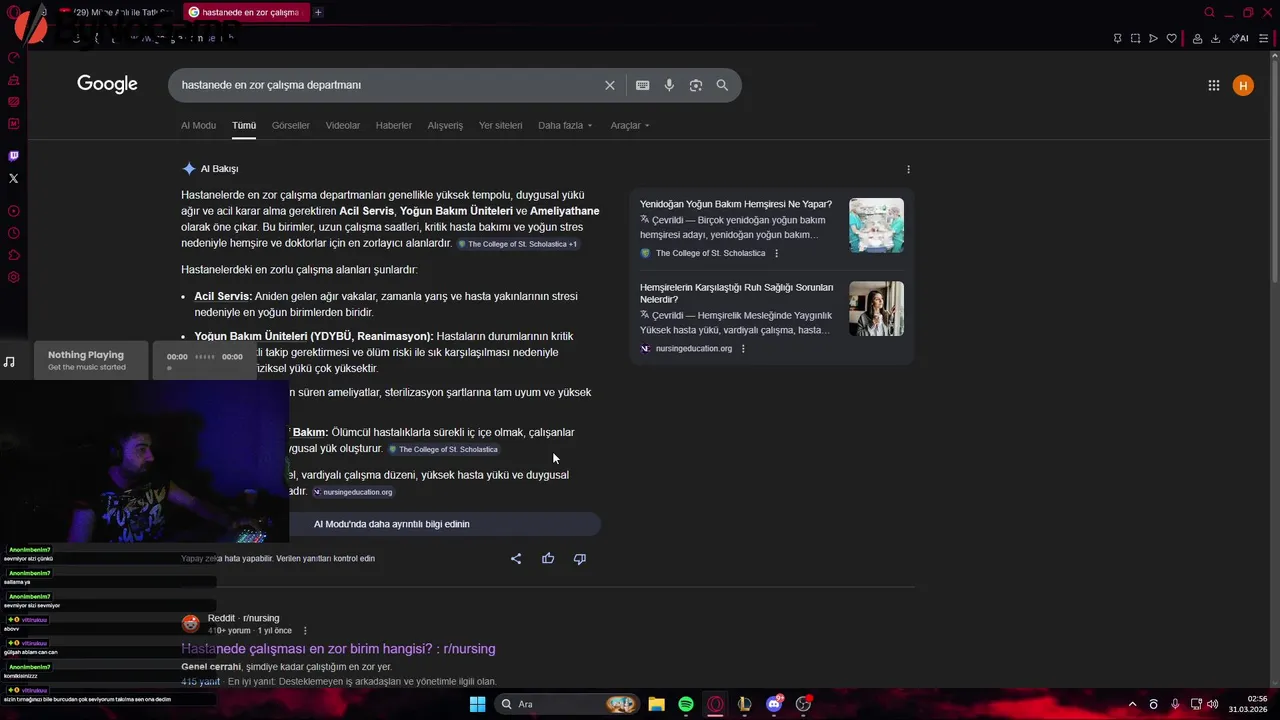Open Yenidoğan Yoğun Bakım Hemşiresi article
The width and height of the screenshot is (1280, 720).
[x=736, y=204]
